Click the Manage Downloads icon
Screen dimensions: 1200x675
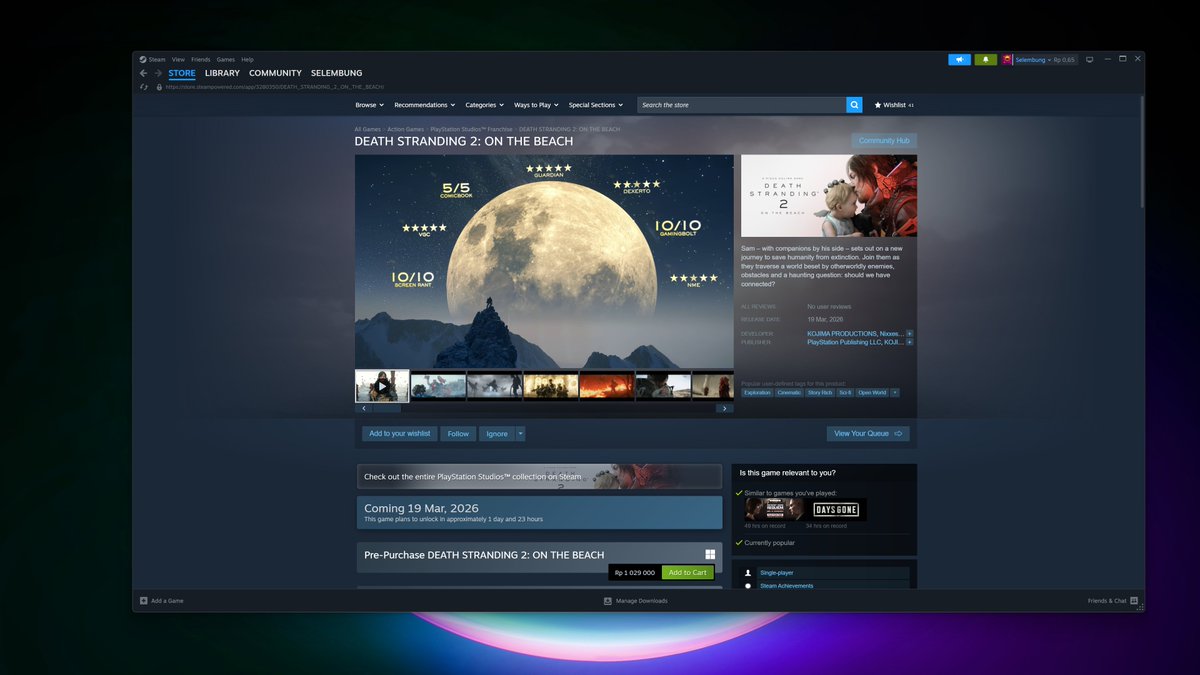tap(608, 601)
